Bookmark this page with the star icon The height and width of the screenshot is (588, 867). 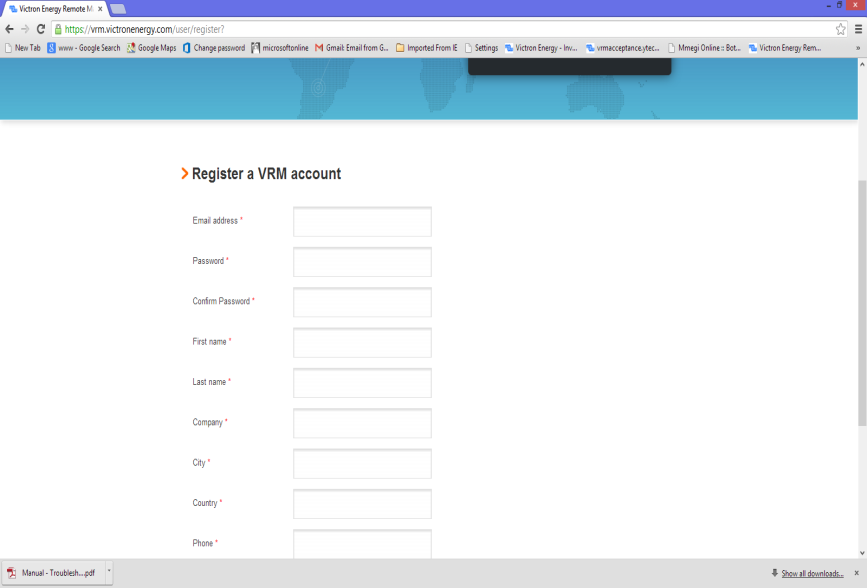click(841, 29)
